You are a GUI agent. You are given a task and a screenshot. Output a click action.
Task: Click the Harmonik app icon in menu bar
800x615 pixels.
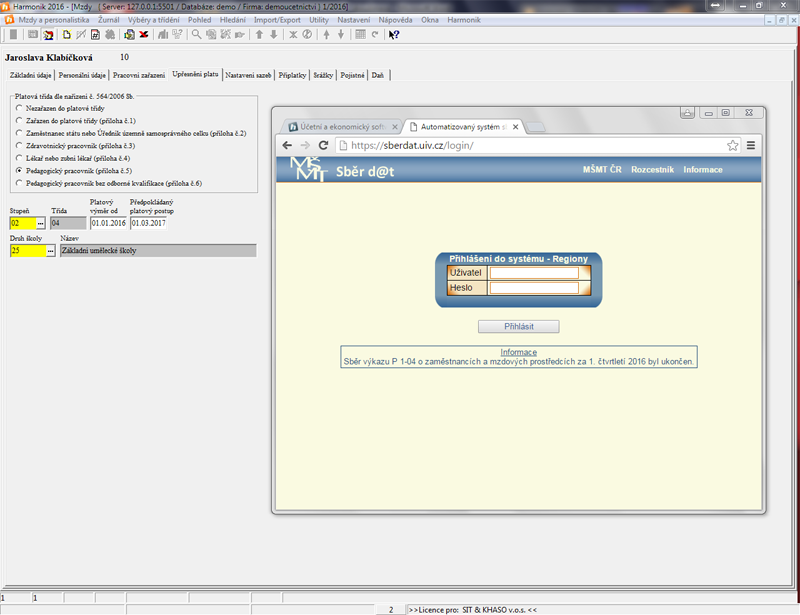pyautogui.click(x=9, y=20)
